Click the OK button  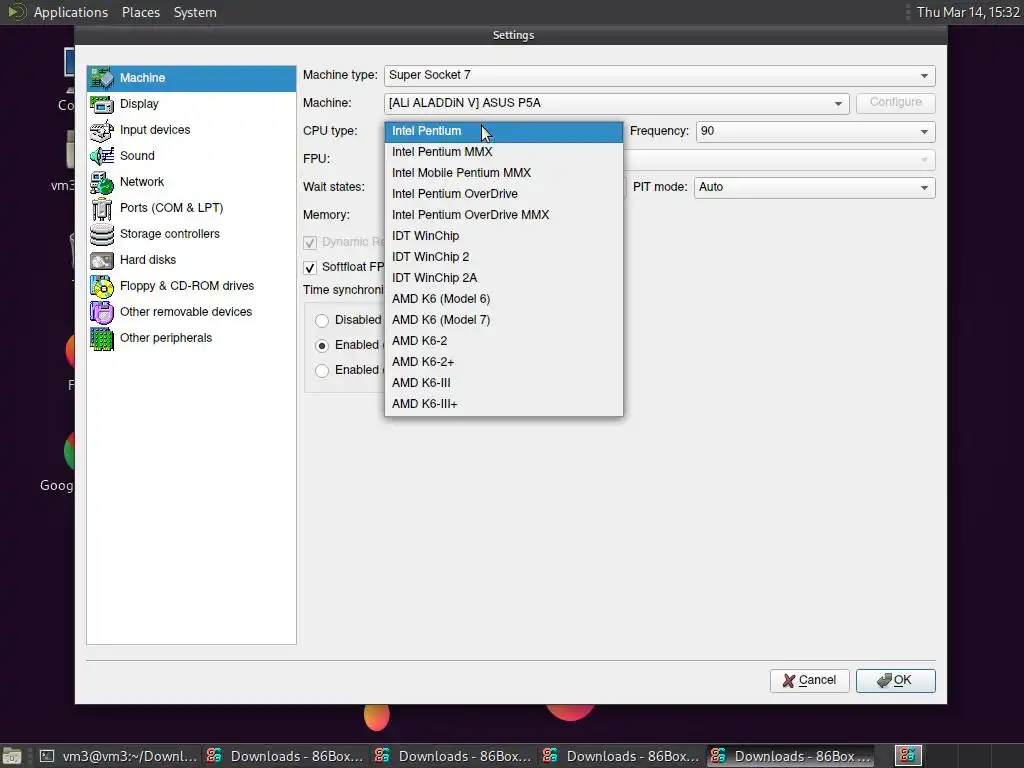point(895,680)
